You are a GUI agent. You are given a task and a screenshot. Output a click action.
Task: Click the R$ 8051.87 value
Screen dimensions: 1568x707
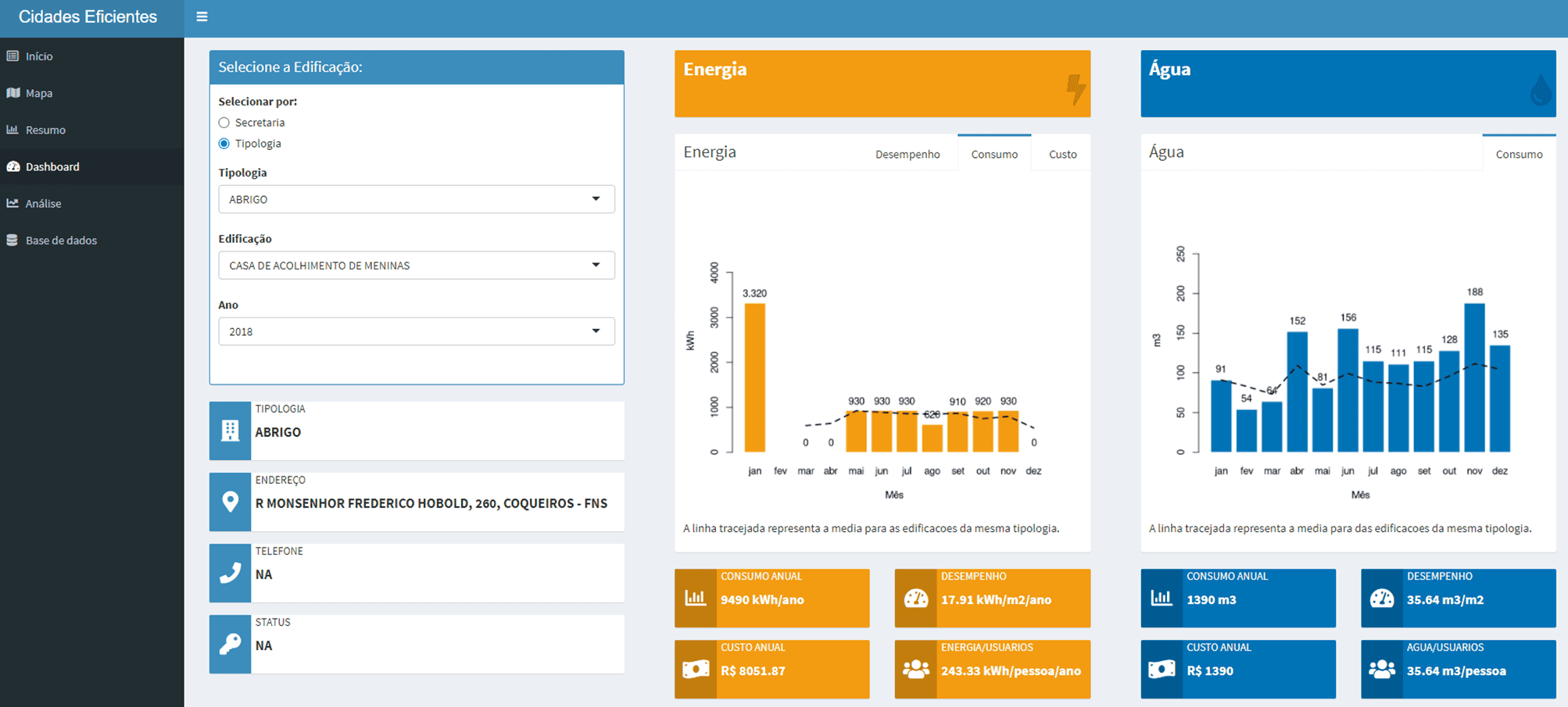click(753, 671)
